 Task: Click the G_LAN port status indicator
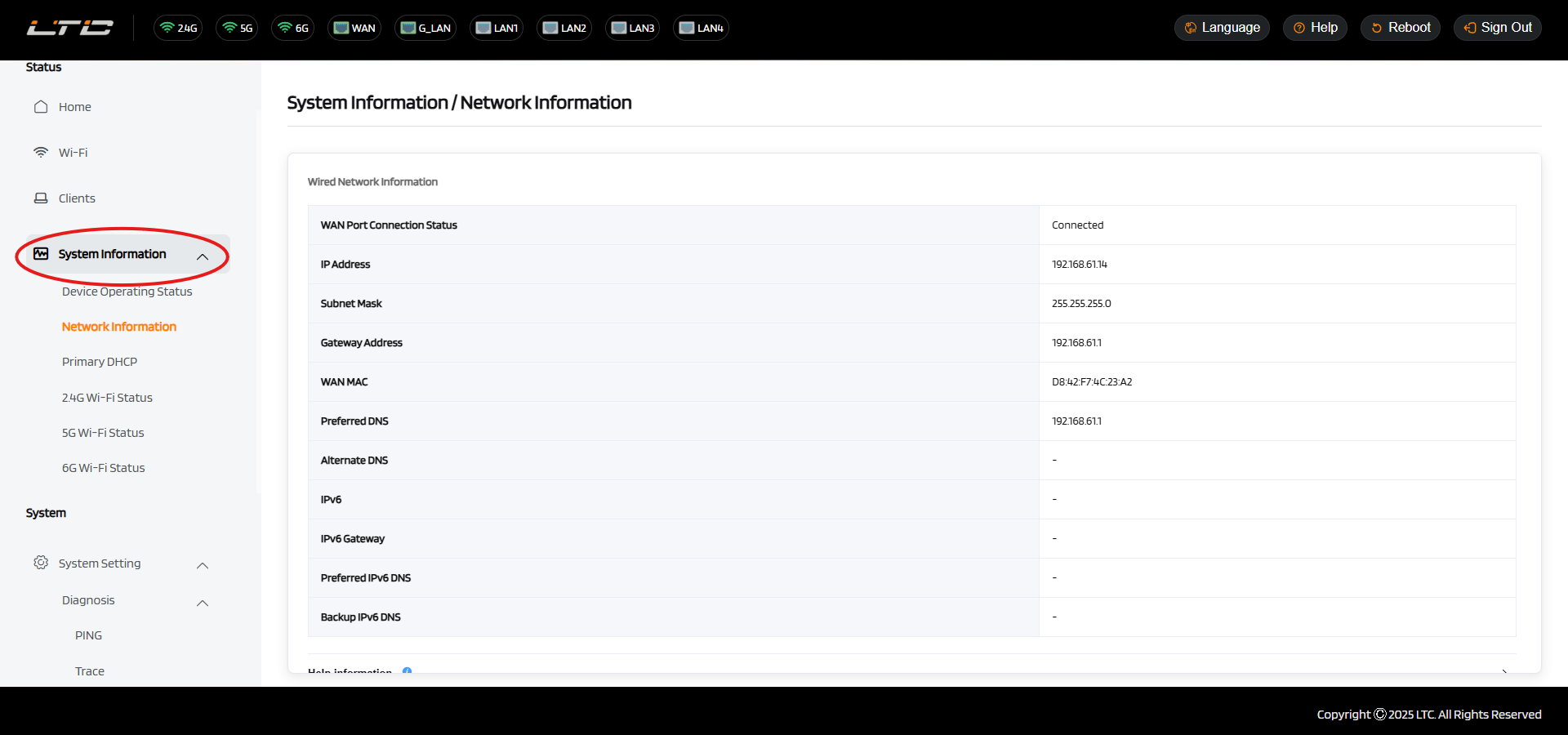coord(425,28)
